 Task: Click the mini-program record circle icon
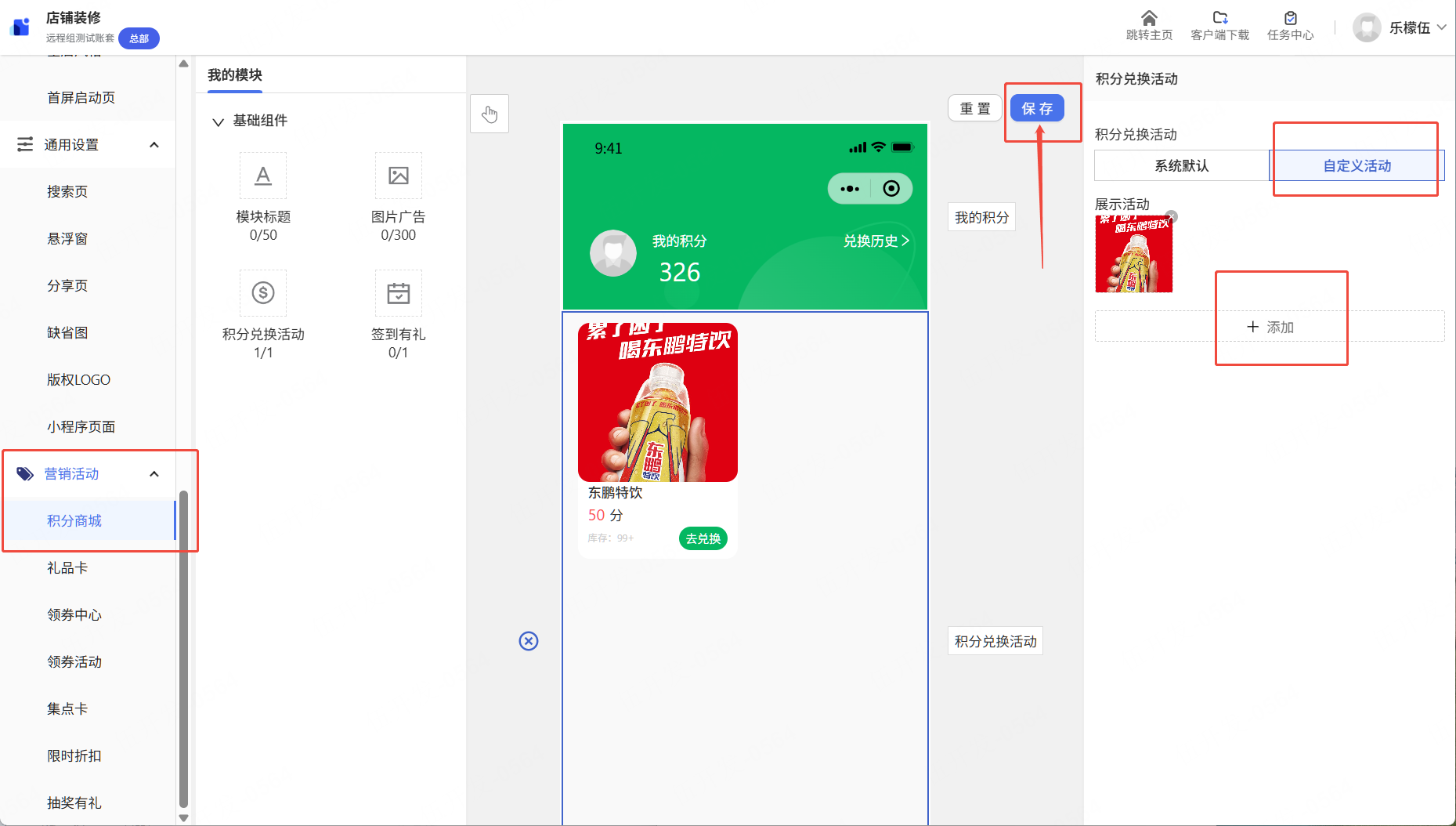[x=891, y=189]
